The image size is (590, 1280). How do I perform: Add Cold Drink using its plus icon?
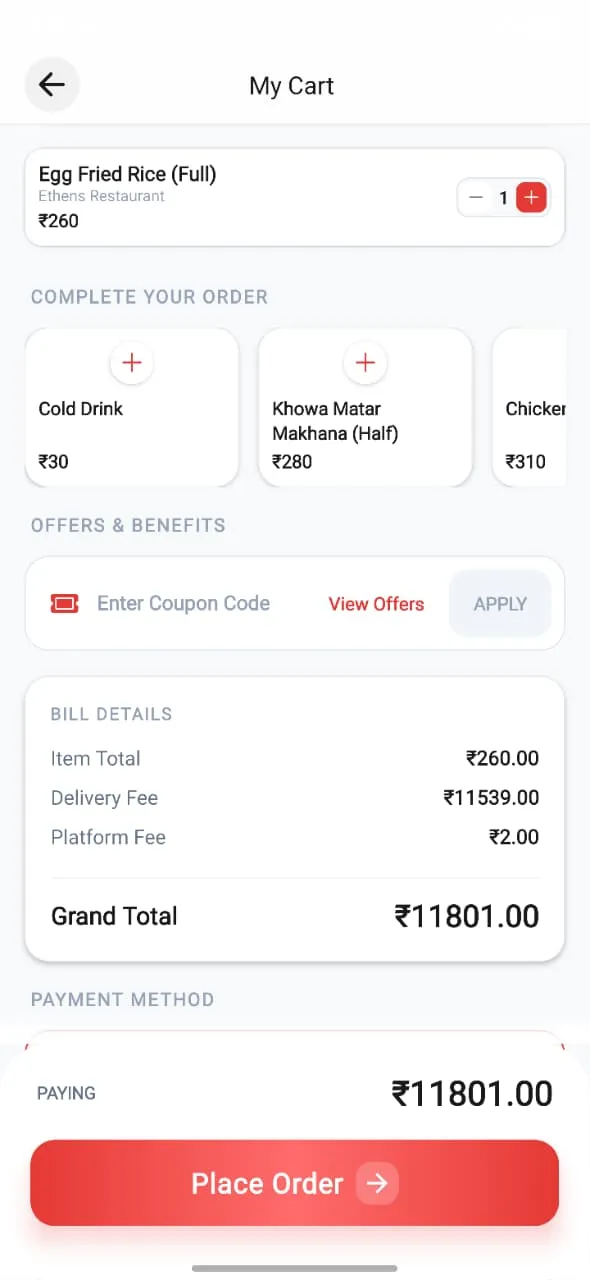[131, 363]
